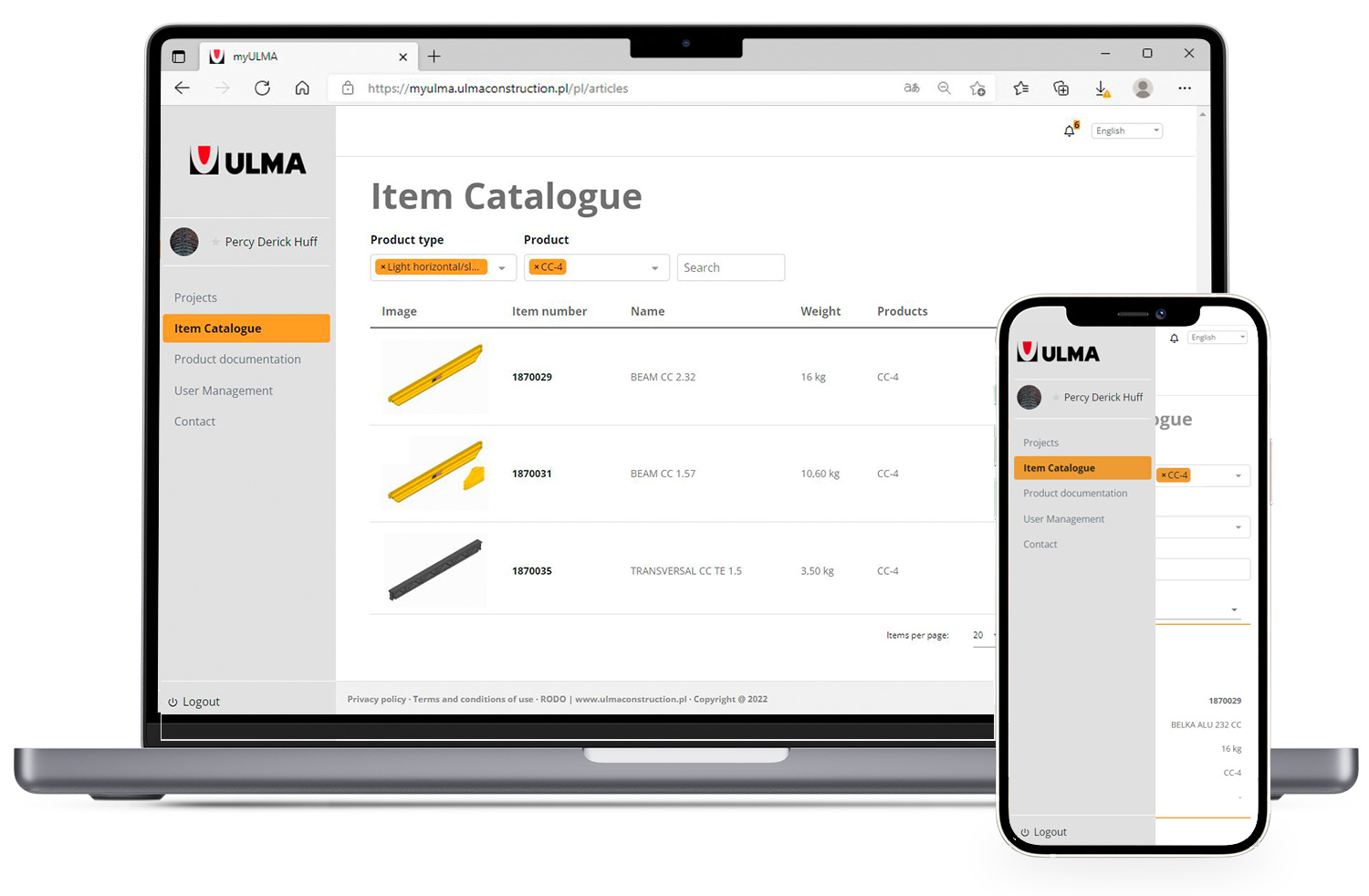Click the browser profile avatar icon
1369x896 pixels.
pos(1143,89)
